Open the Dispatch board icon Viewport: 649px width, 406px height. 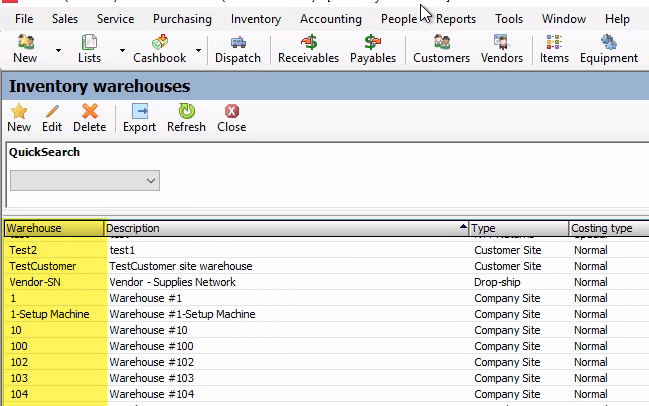(x=238, y=49)
